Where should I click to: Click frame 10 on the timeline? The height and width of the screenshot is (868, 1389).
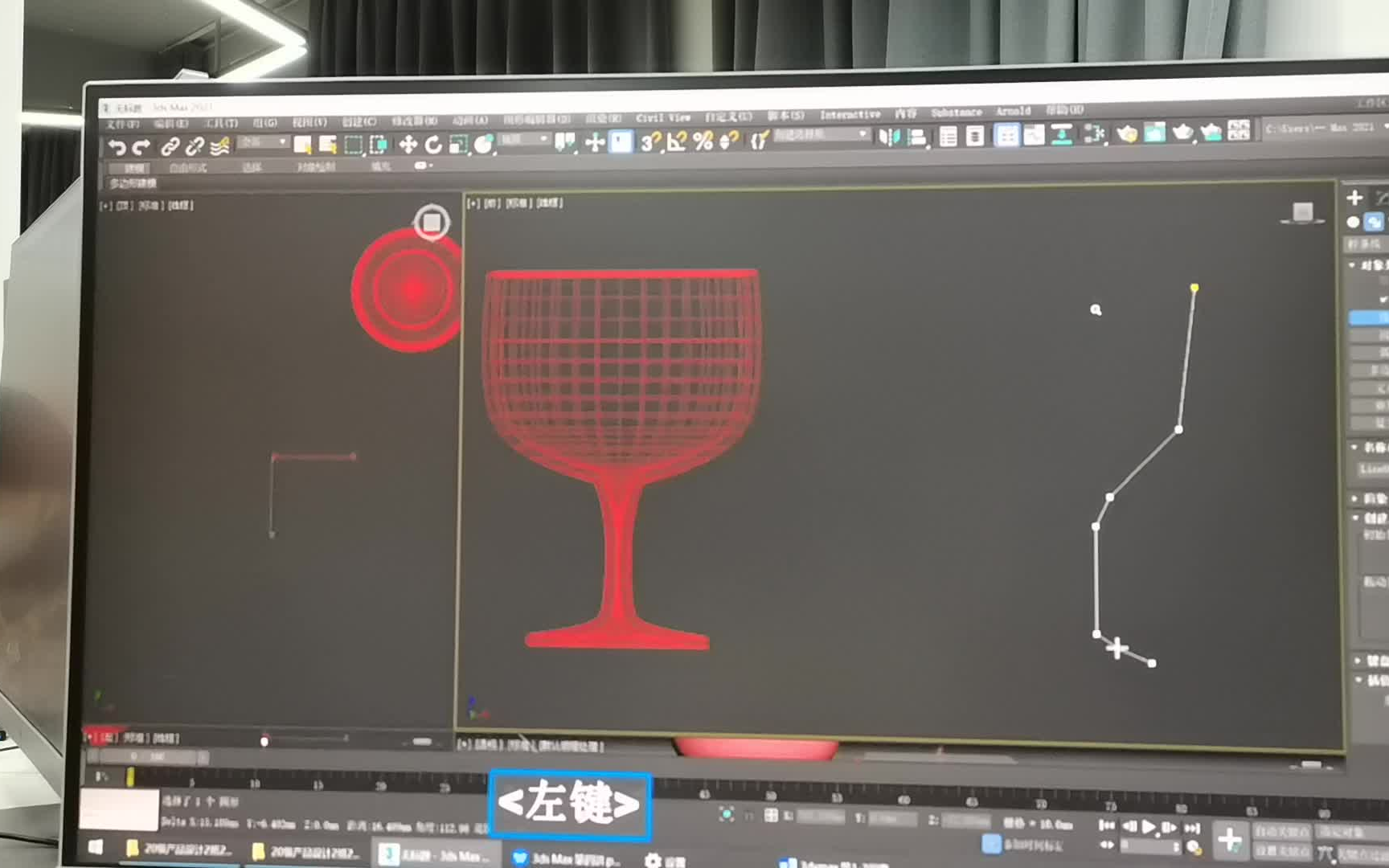tap(254, 784)
